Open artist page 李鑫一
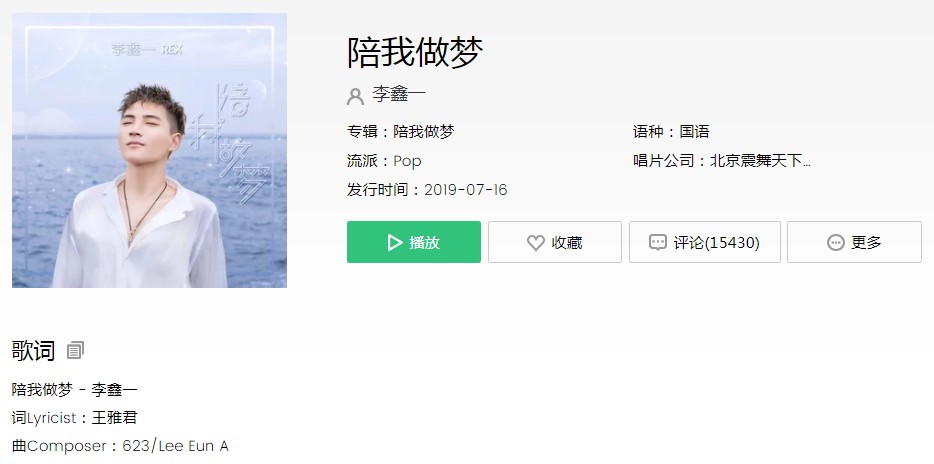934x464 pixels. pos(399,94)
